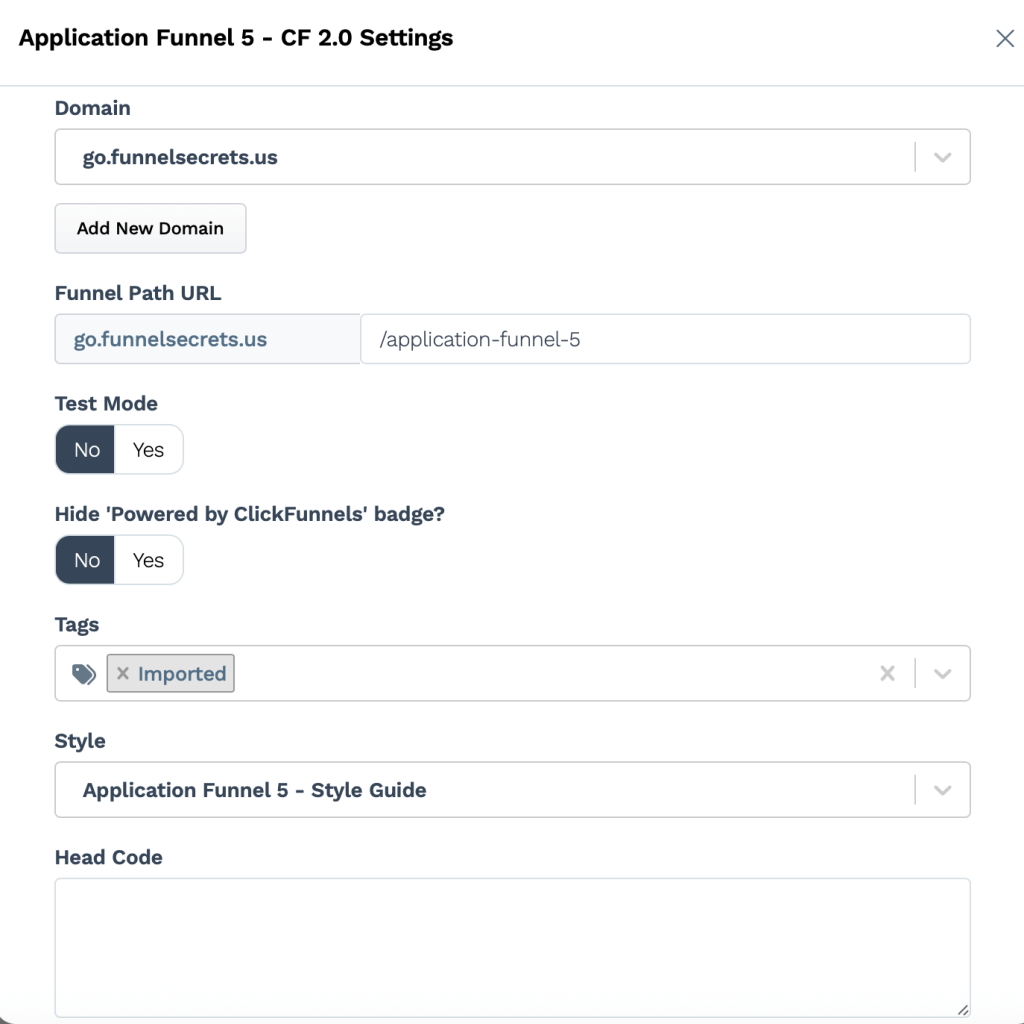Screen dimensions: 1024x1024
Task: Click the Funnel Path URL label
Action: [138, 293]
